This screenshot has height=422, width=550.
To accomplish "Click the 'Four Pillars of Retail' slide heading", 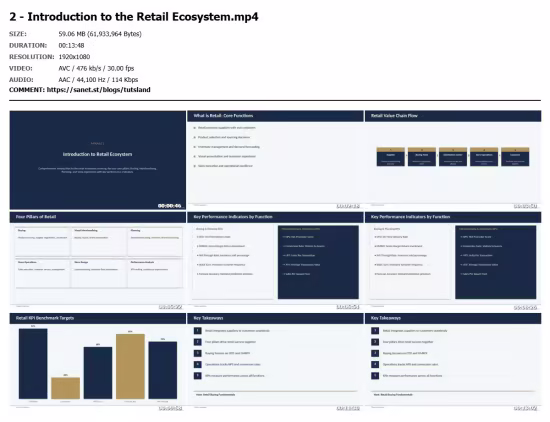I will (x=36, y=217).
